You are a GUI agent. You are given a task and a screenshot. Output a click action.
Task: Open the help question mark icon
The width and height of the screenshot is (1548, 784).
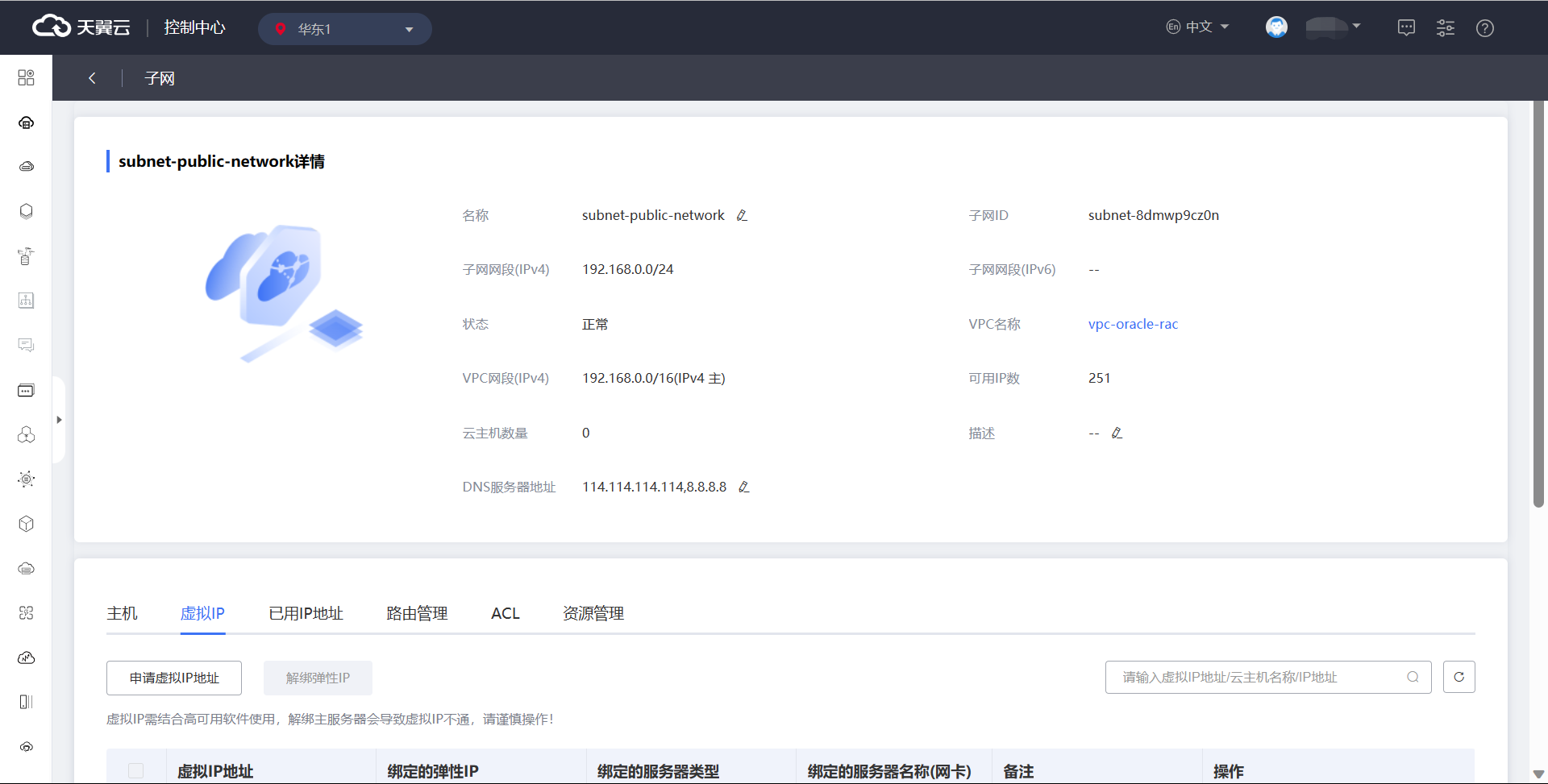click(1484, 28)
